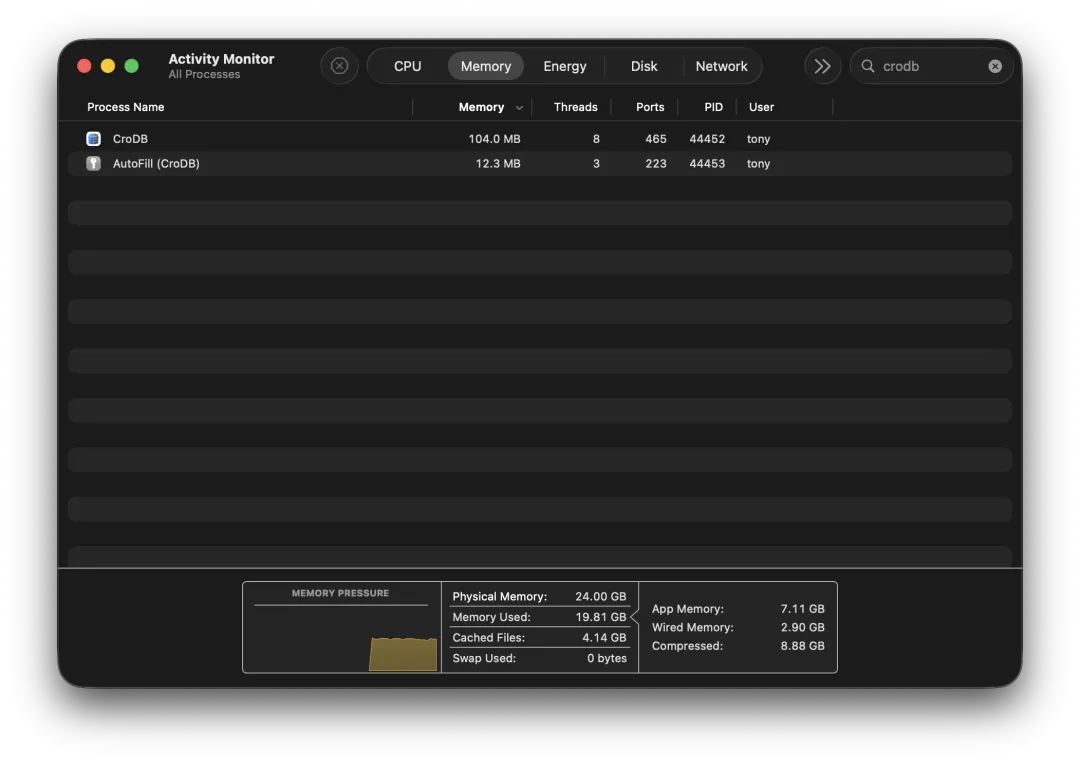Open the Energy tab
Viewport: 1080px width, 764px height.
tap(565, 66)
